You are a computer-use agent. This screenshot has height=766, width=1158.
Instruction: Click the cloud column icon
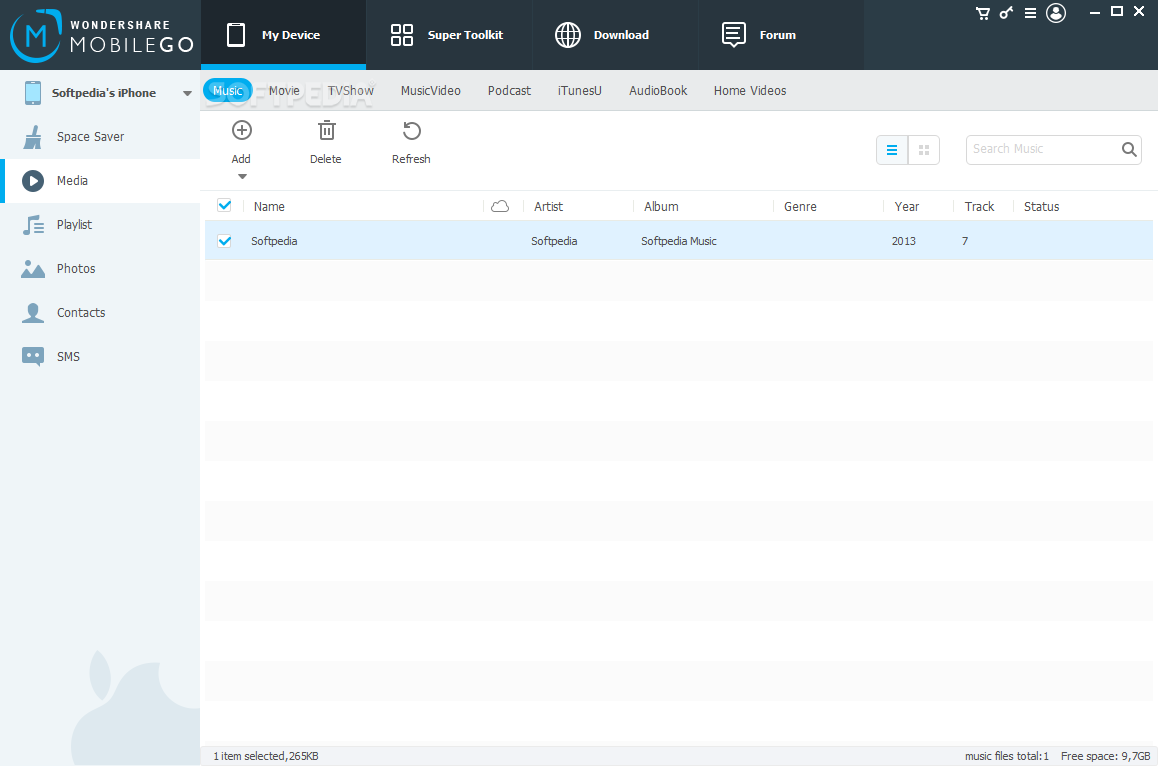[500, 206]
